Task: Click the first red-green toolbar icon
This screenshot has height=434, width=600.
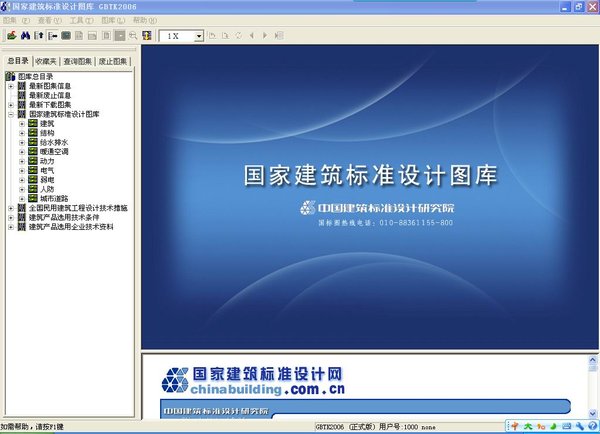Action: [11, 36]
